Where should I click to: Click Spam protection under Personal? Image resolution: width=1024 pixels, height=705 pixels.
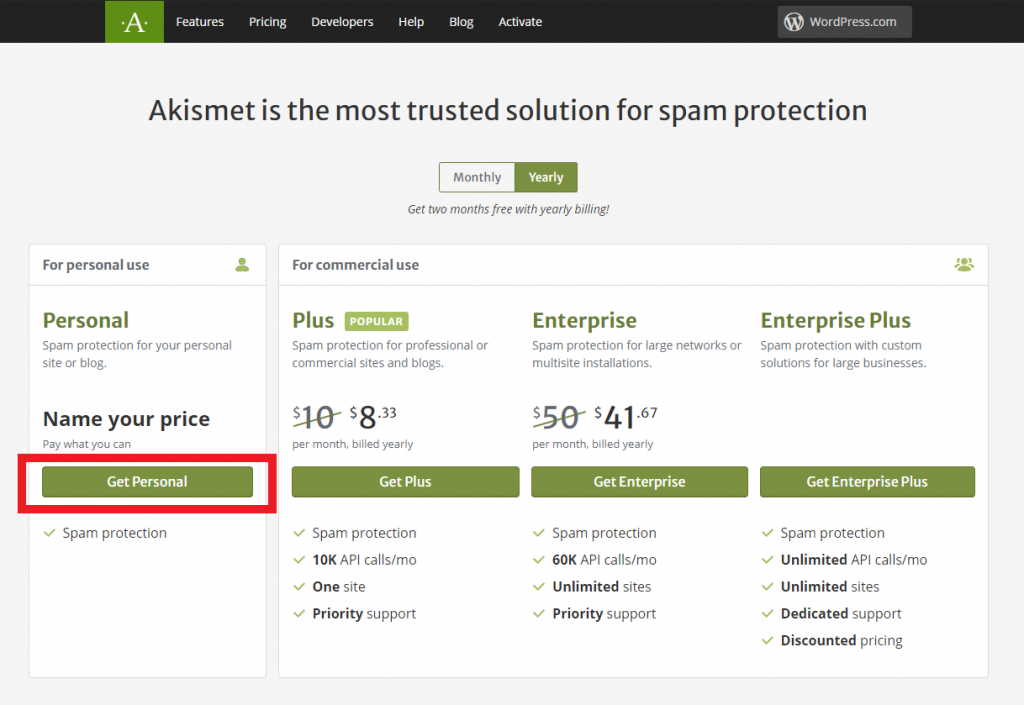click(115, 533)
